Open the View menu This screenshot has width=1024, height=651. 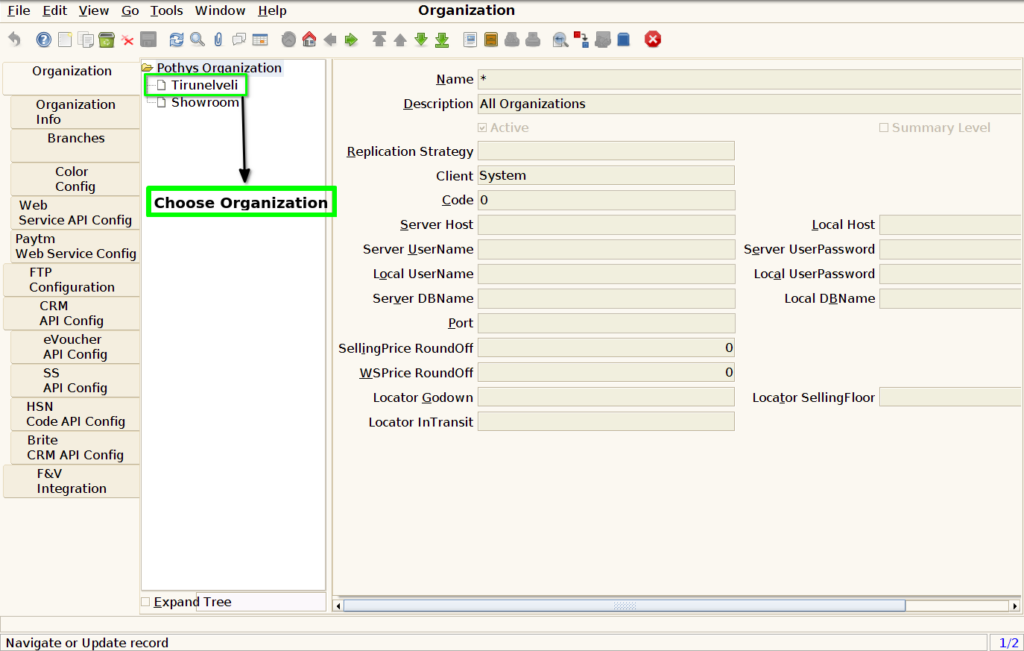click(x=93, y=10)
